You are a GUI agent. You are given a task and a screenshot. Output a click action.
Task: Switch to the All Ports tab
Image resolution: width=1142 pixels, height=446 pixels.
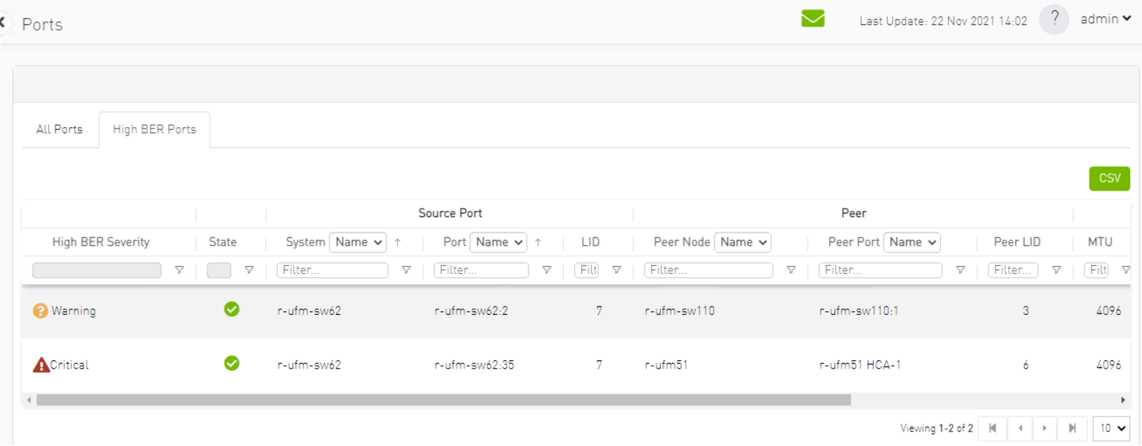point(59,130)
